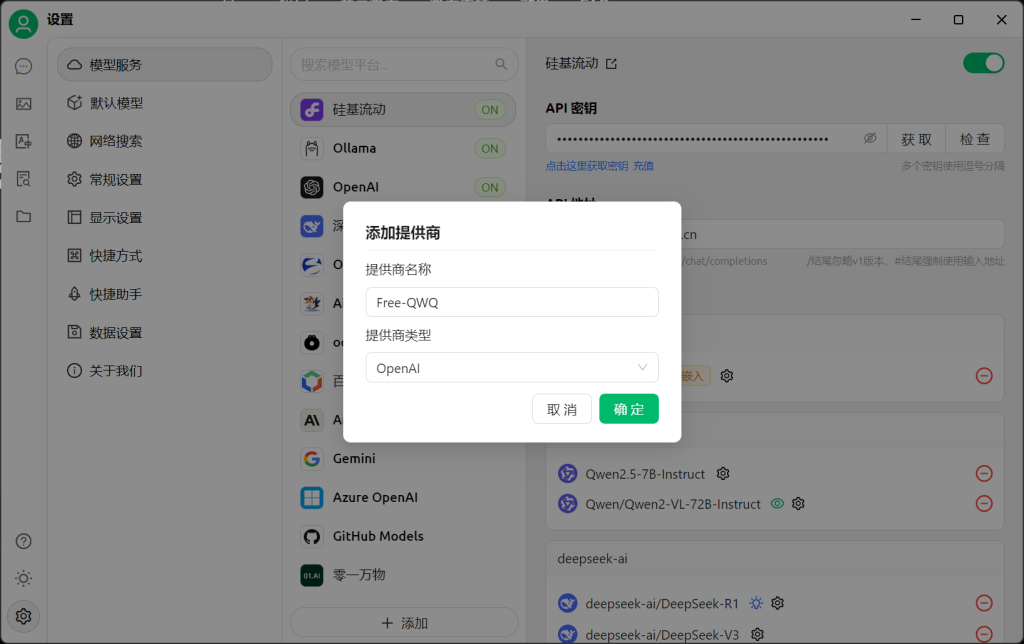1024x644 pixels.
Task: Open 硅基流动 official site external link icon
Action: click(x=611, y=64)
